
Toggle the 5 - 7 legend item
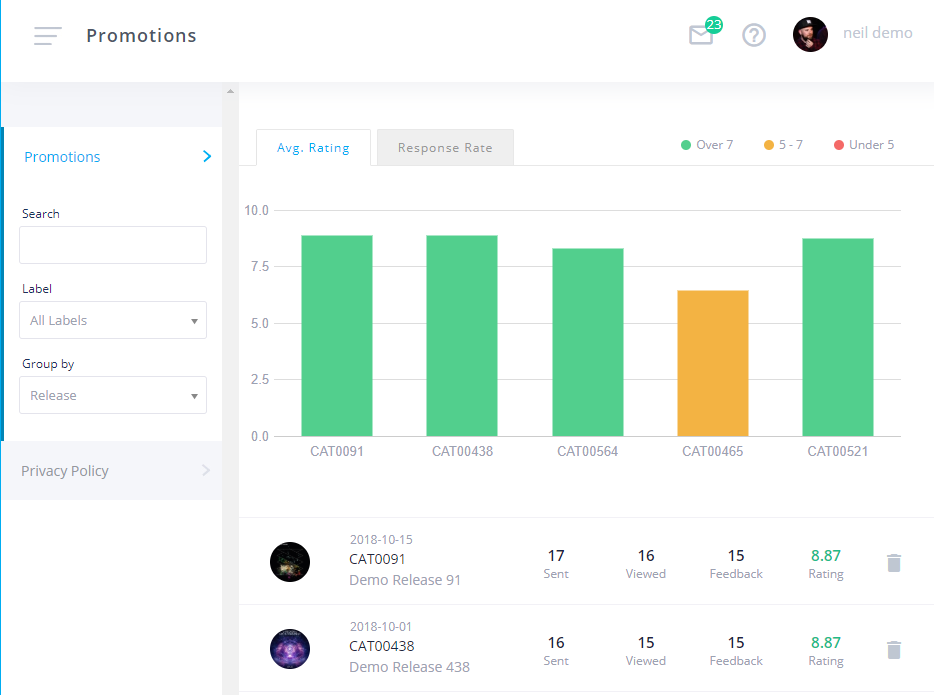[783, 145]
